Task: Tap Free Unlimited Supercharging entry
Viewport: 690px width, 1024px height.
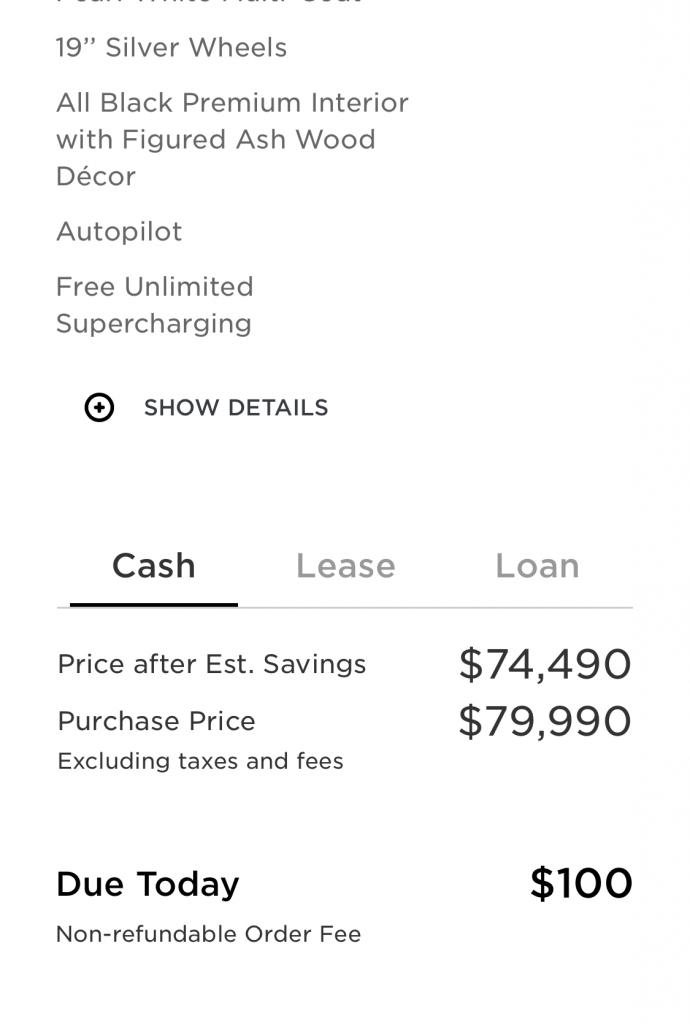Action: [154, 305]
